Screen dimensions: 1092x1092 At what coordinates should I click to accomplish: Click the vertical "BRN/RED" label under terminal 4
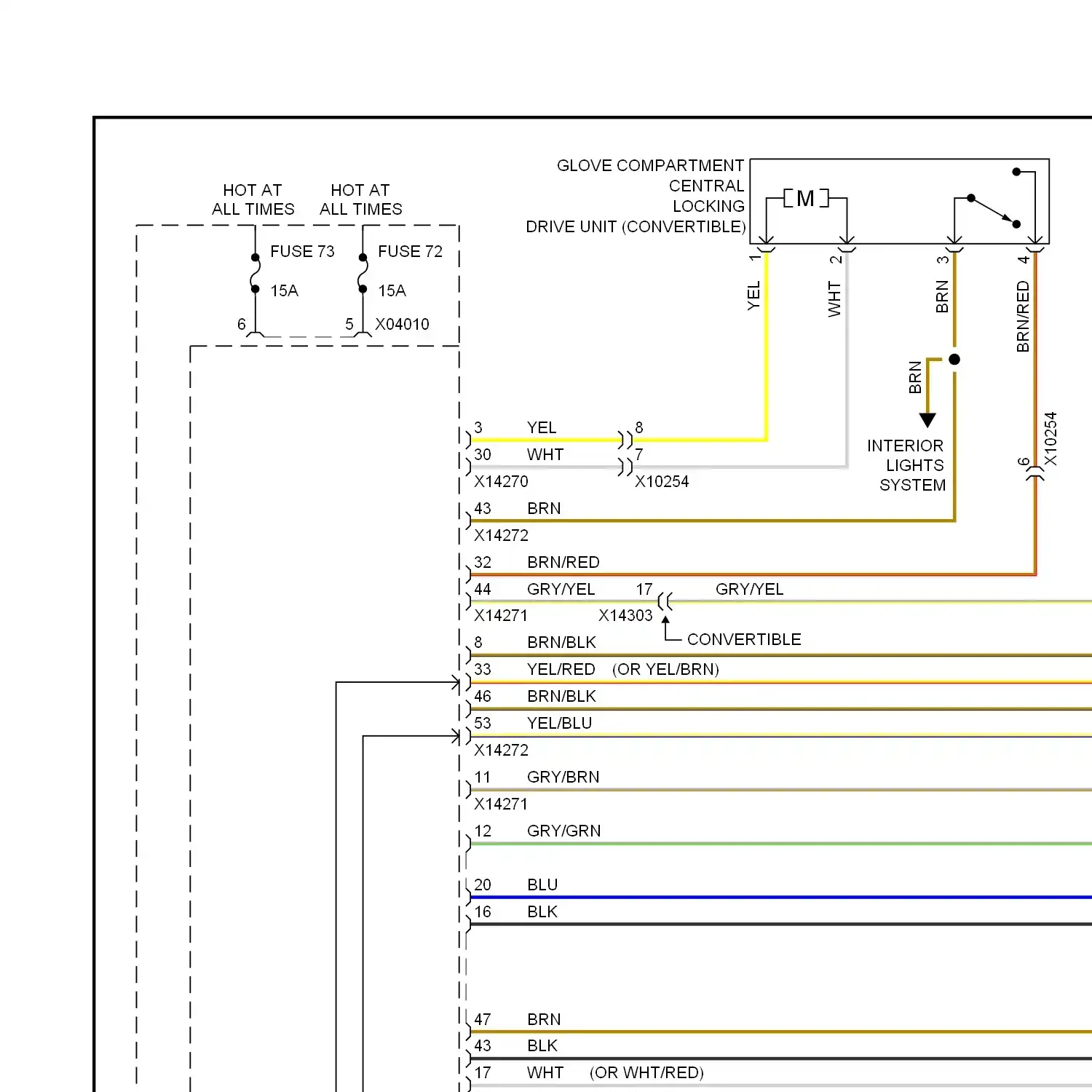[1023, 317]
